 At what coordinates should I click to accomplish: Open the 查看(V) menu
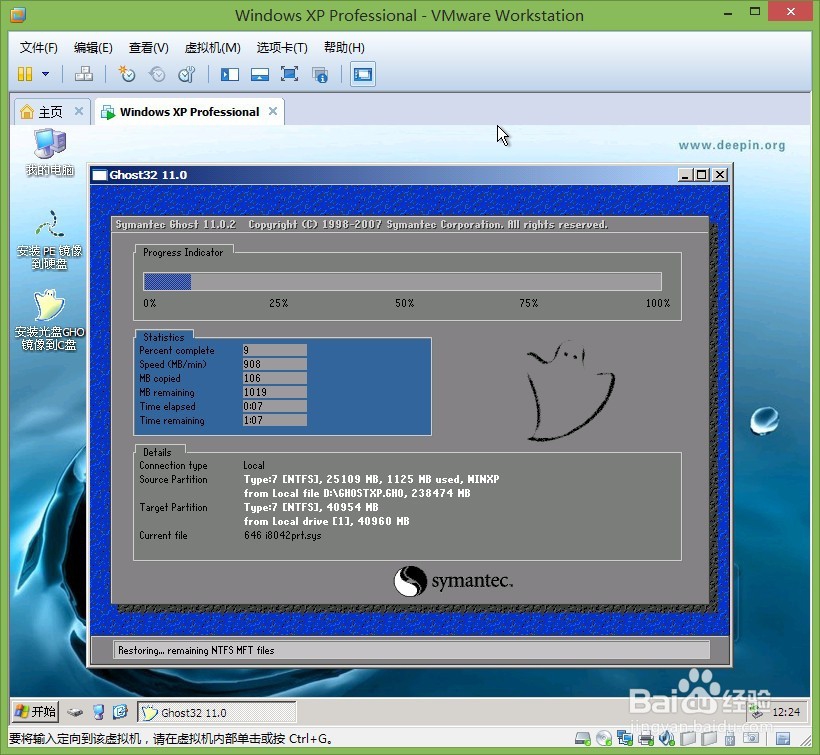(x=149, y=48)
